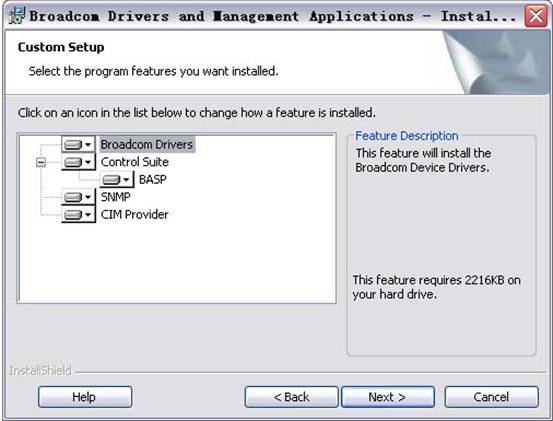
Task: Go back with the Back button
Action: [291, 397]
